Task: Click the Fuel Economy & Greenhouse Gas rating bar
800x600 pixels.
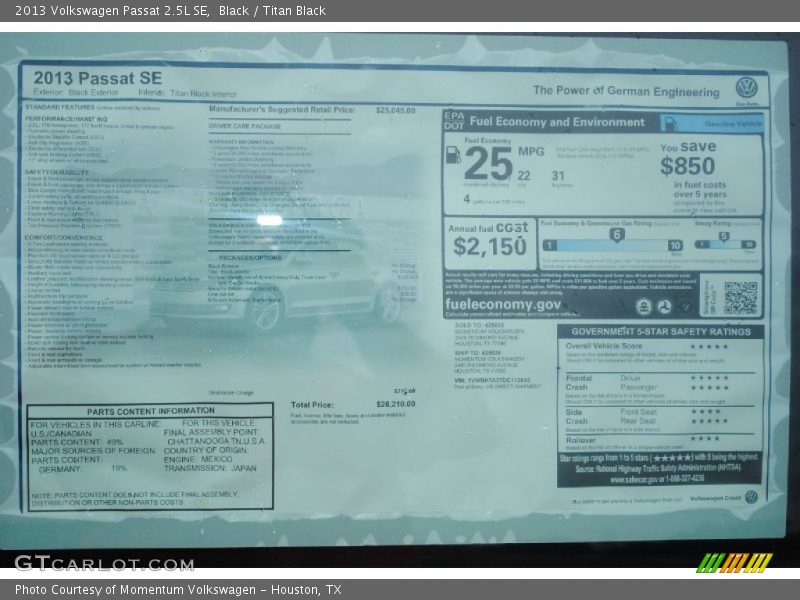Action: [x=612, y=245]
